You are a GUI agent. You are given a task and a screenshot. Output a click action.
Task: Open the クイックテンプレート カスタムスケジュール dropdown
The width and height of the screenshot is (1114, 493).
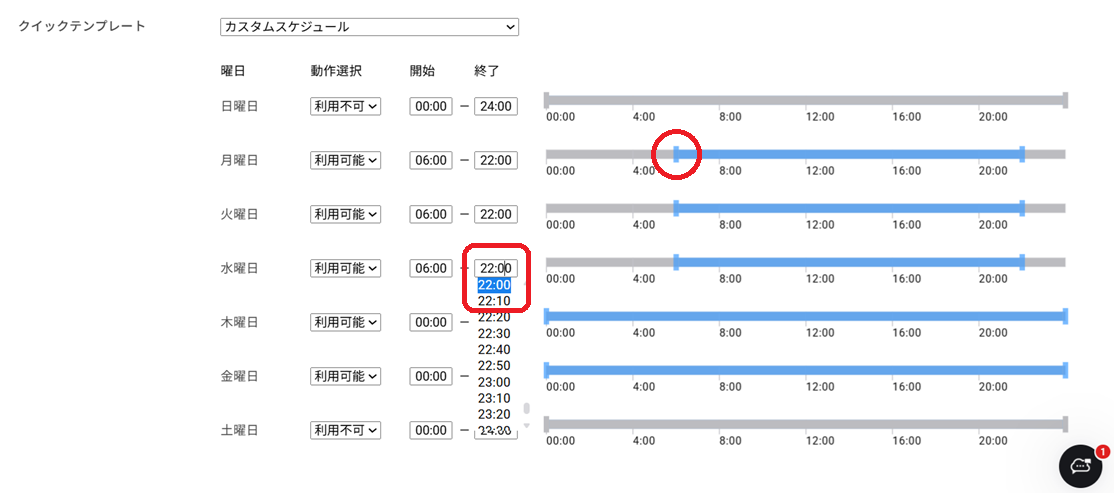point(369,27)
